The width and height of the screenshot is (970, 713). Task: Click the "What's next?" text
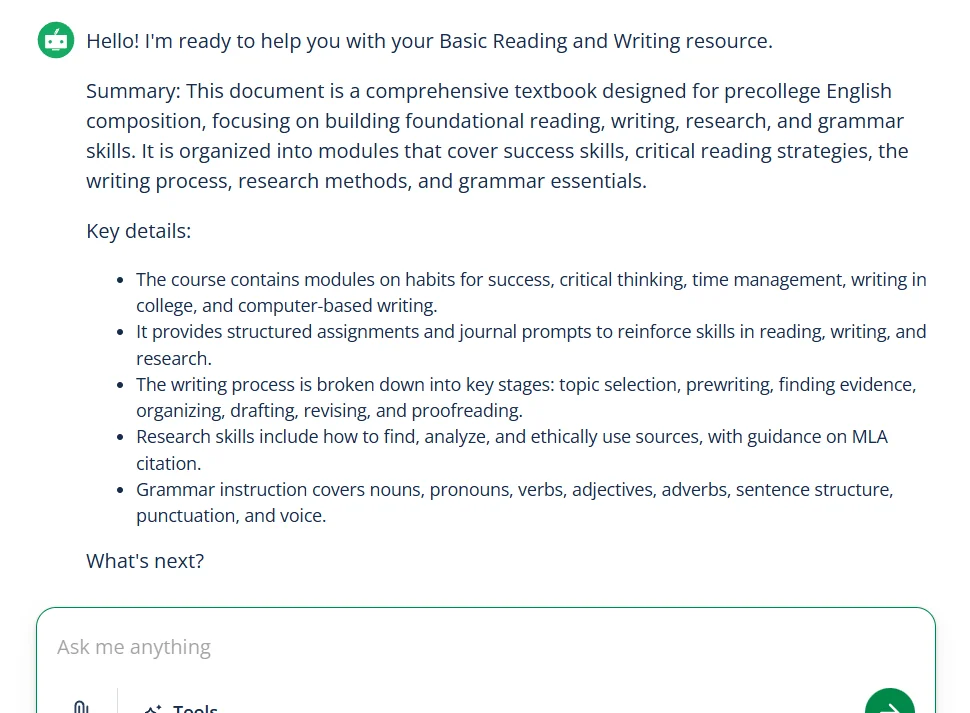pos(145,561)
